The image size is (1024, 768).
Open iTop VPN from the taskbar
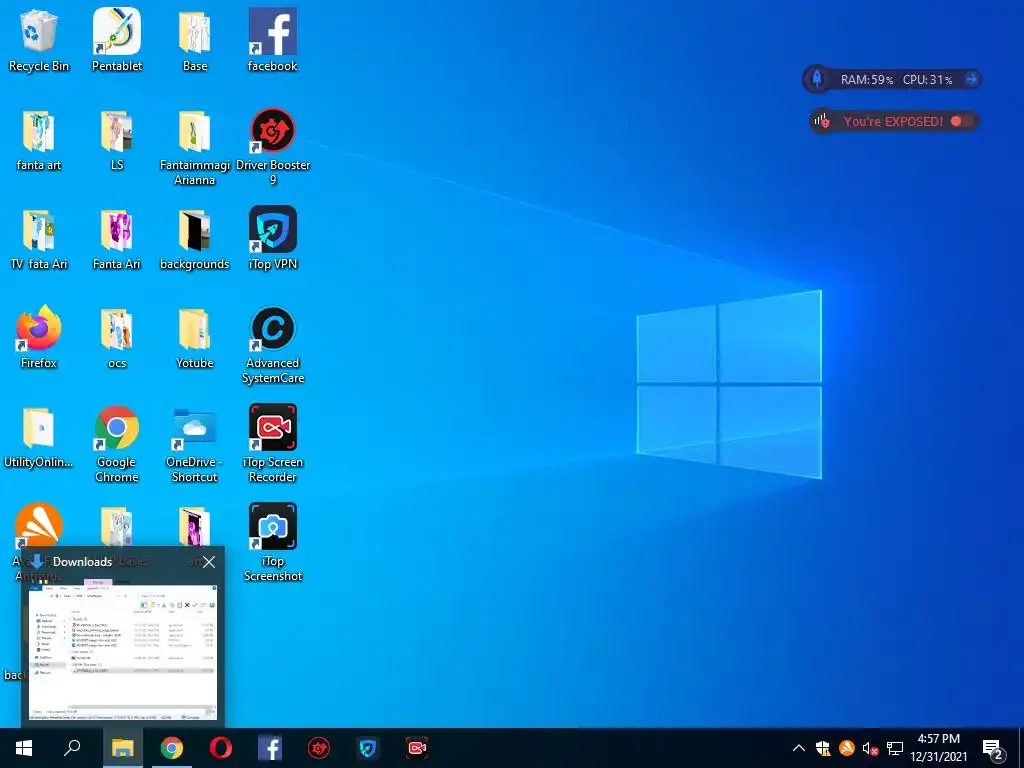click(x=368, y=748)
